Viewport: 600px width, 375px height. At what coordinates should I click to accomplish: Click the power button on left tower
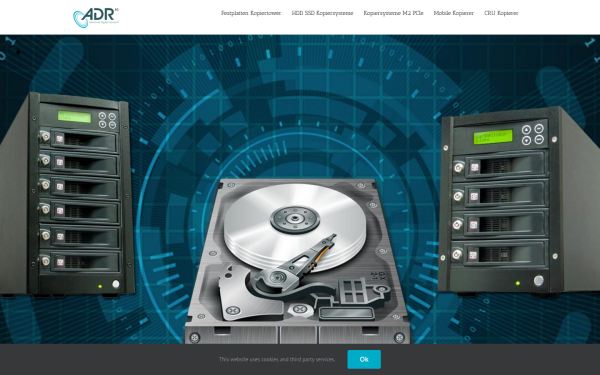coord(116,284)
